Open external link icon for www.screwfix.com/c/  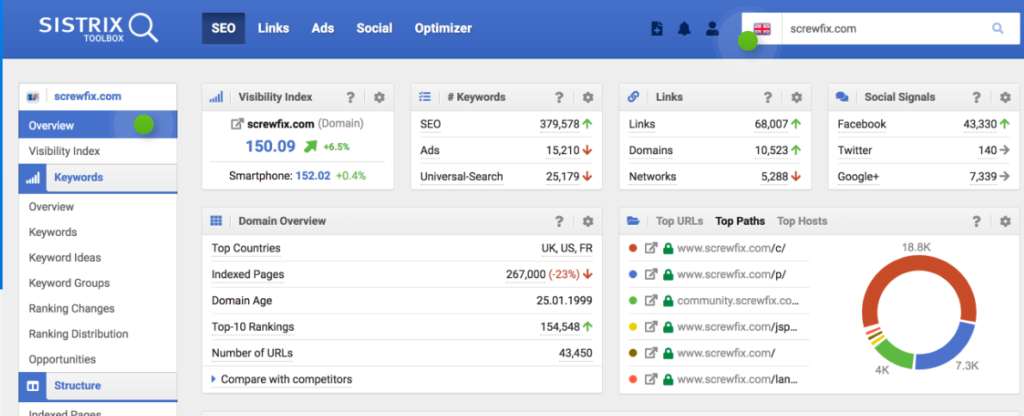pos(650,248)
